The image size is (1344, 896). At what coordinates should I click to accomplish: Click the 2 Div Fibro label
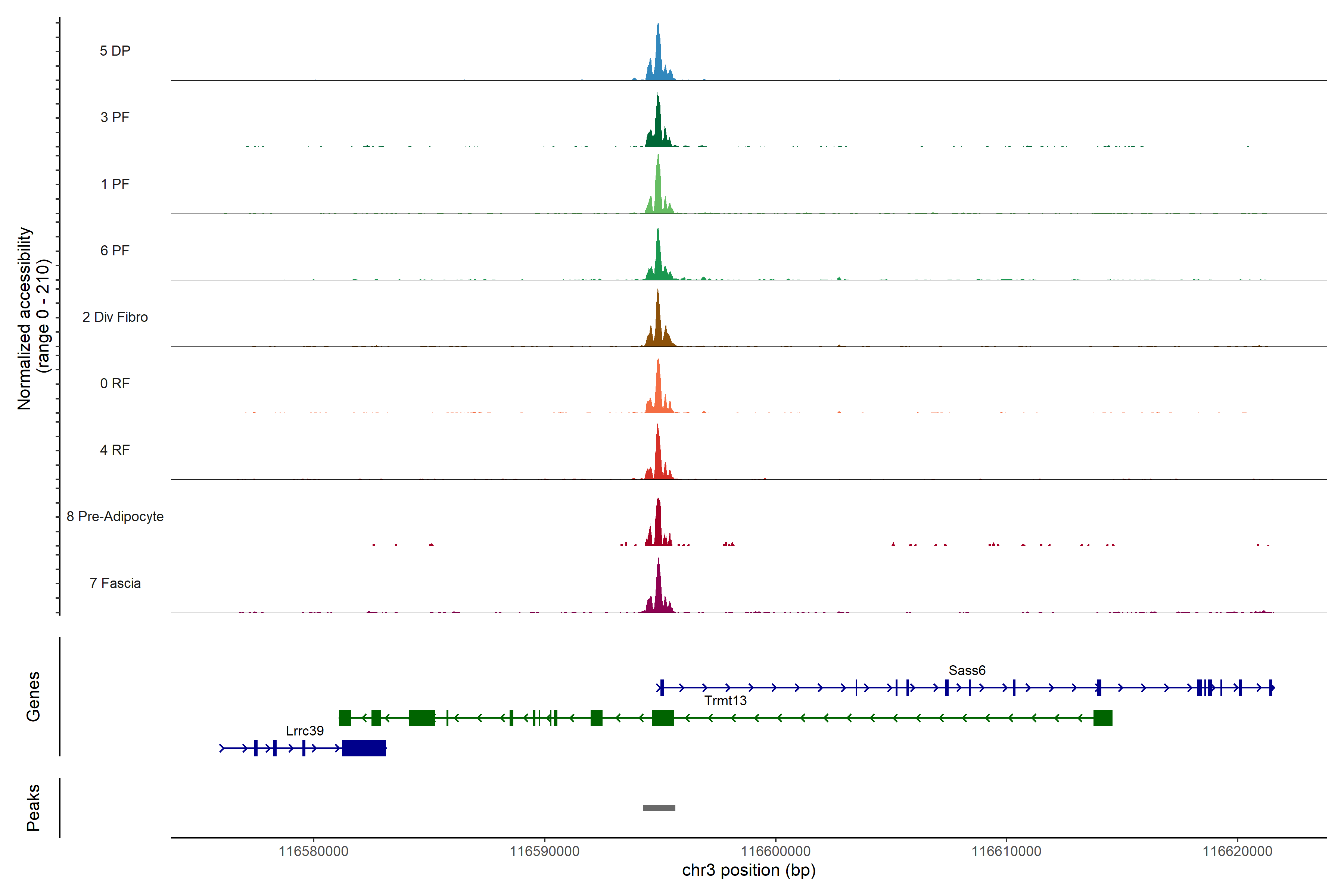[115, 317]
